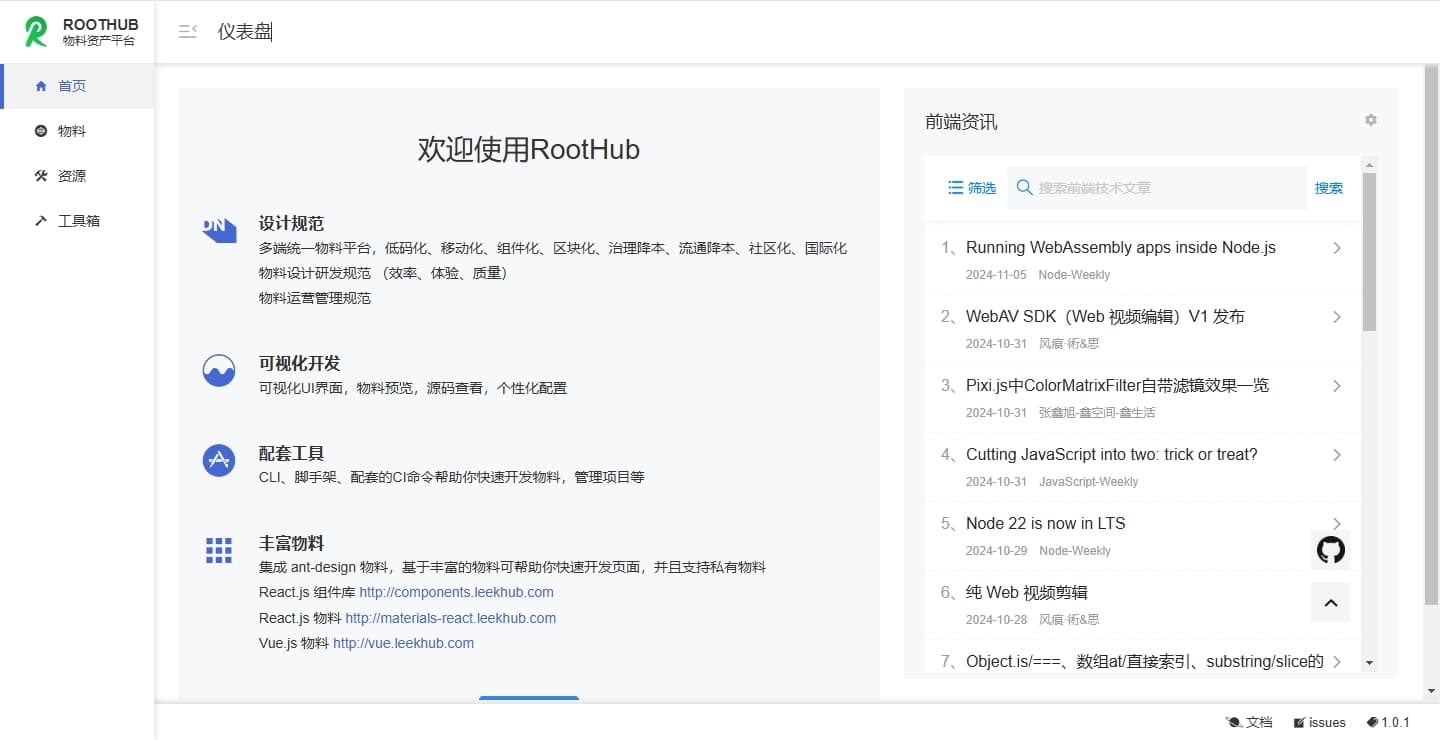Screen dimensions: 1440x740
Task: Open settings gear in 前端资讯 panel
Action: pos(1371,120)
